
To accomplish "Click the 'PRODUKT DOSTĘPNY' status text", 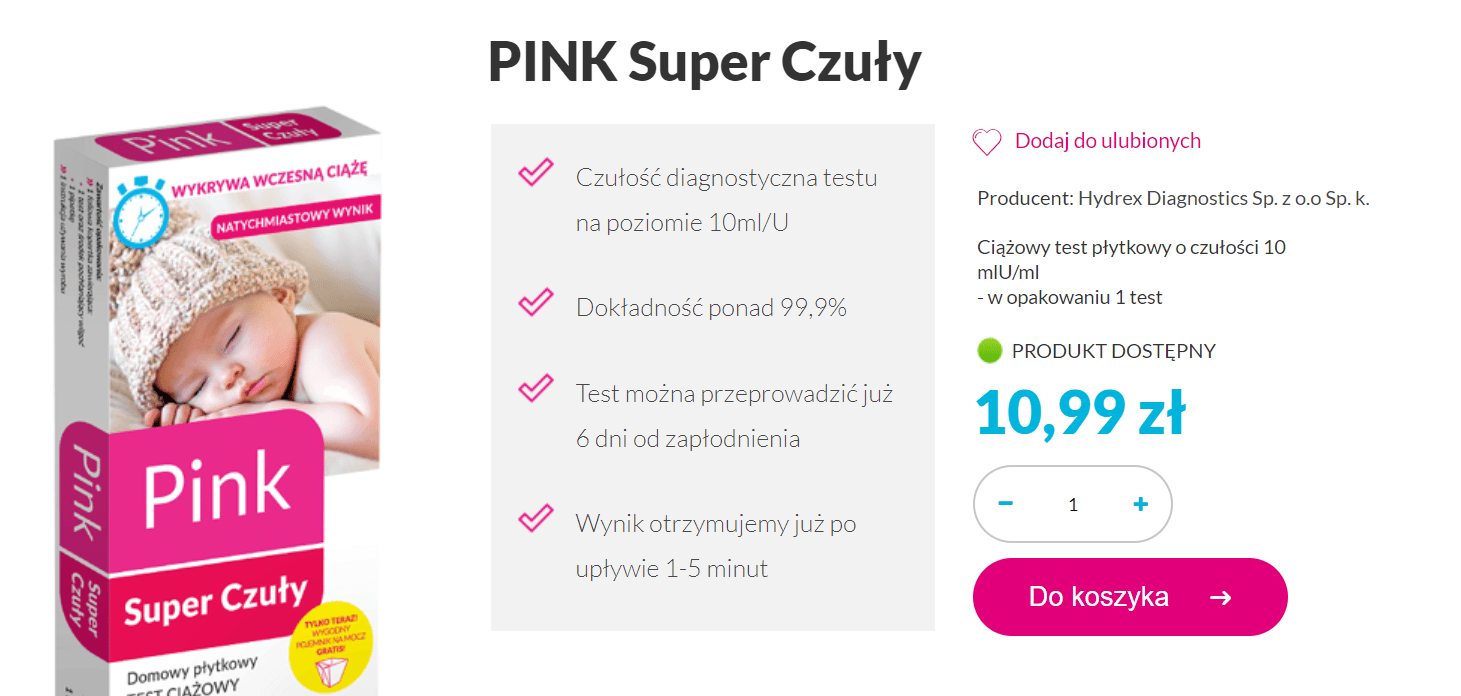I will point(1114,351).
